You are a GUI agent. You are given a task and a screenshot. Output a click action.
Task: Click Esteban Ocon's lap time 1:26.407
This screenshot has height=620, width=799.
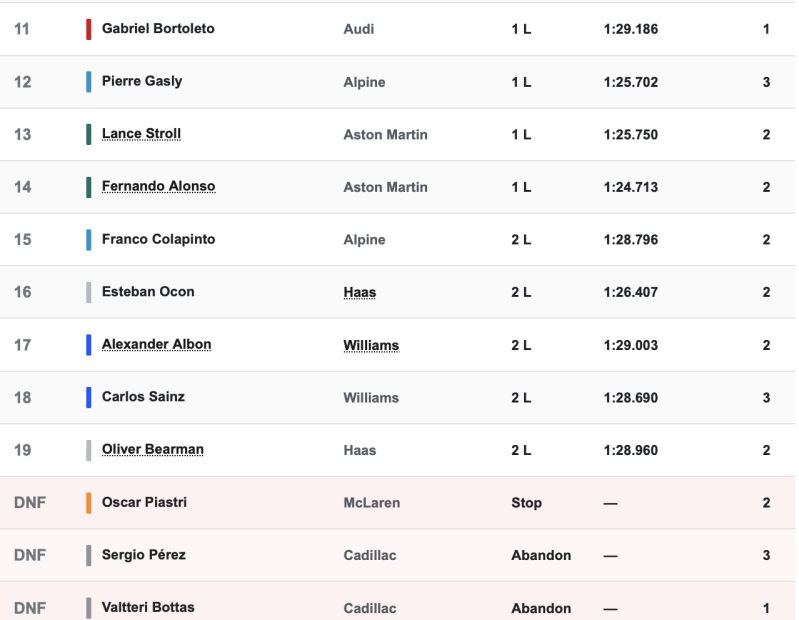click(x=631, y=292)
